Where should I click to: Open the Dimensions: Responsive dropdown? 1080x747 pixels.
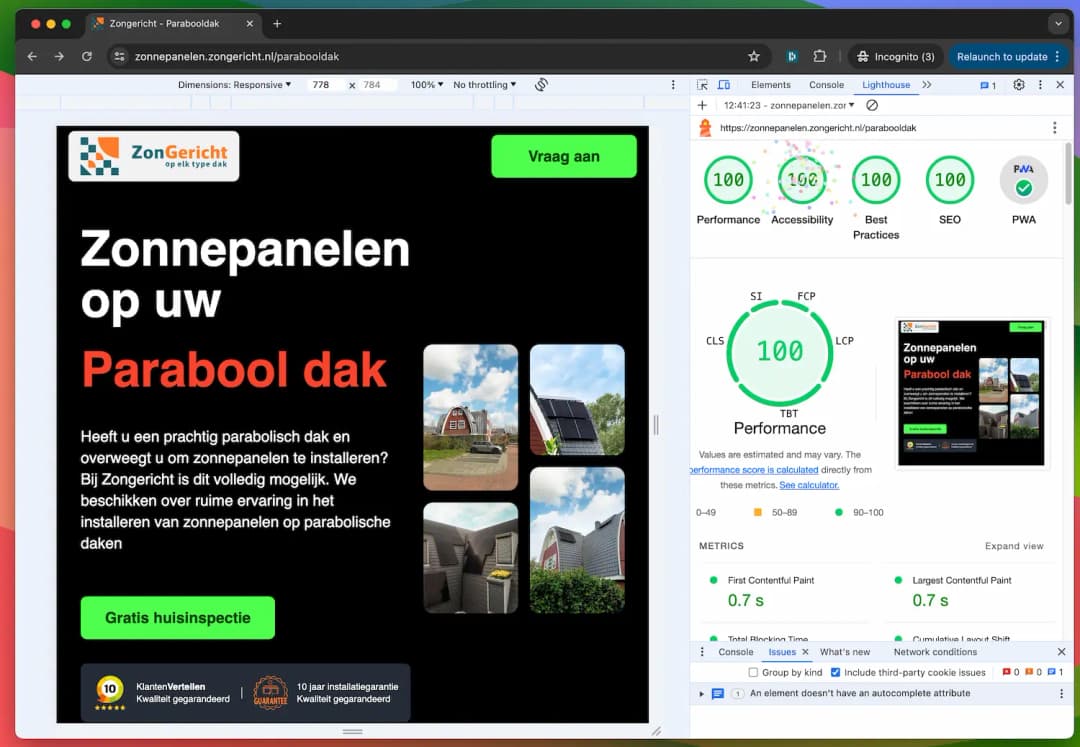235,85
